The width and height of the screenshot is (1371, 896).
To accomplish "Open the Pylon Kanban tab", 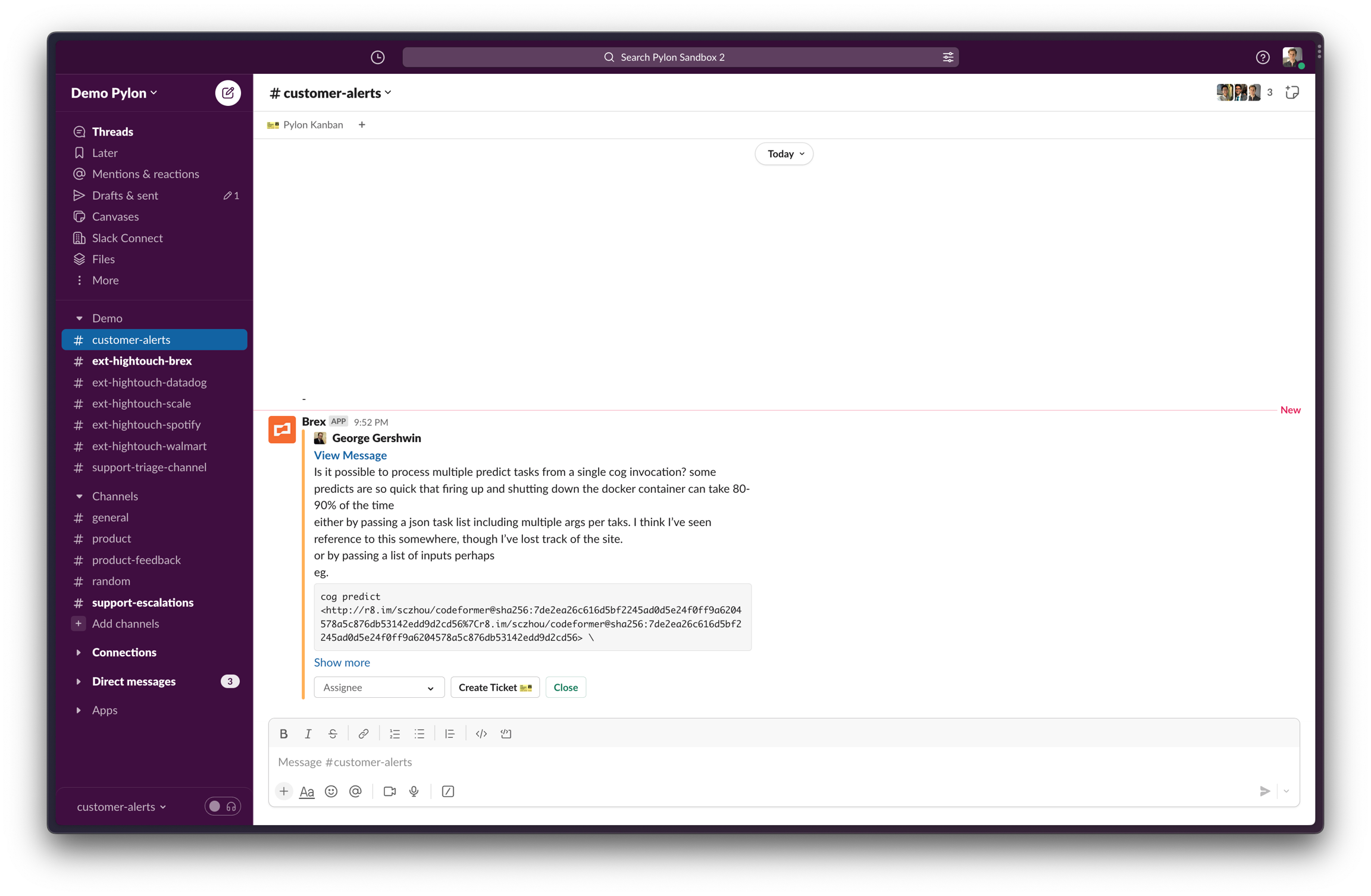I will (x=306, y=125).
